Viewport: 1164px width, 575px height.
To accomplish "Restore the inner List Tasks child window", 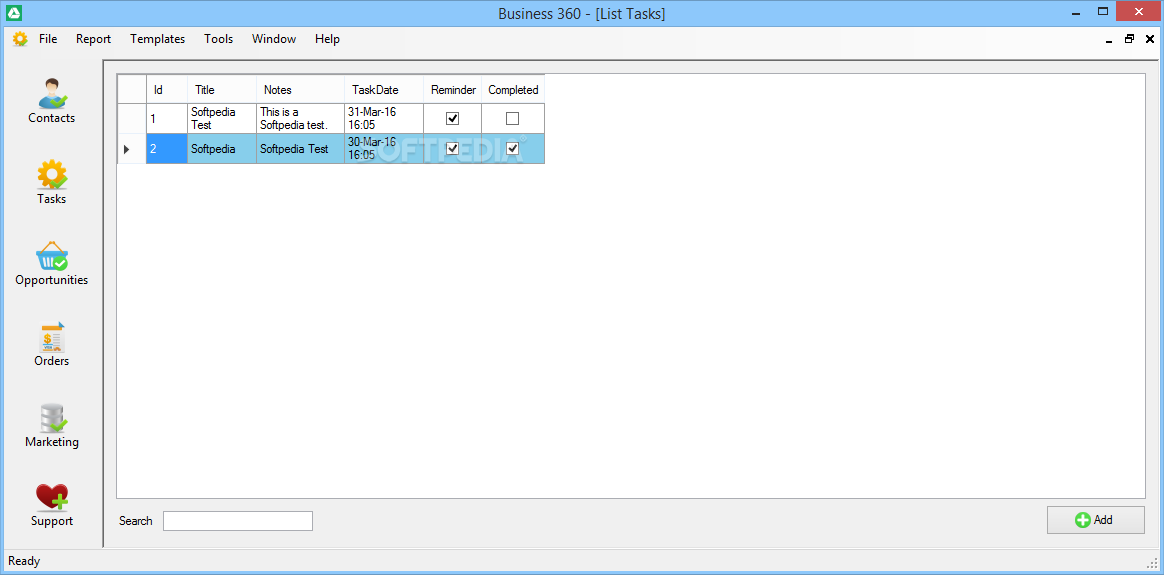I will tap(1129, 39).
